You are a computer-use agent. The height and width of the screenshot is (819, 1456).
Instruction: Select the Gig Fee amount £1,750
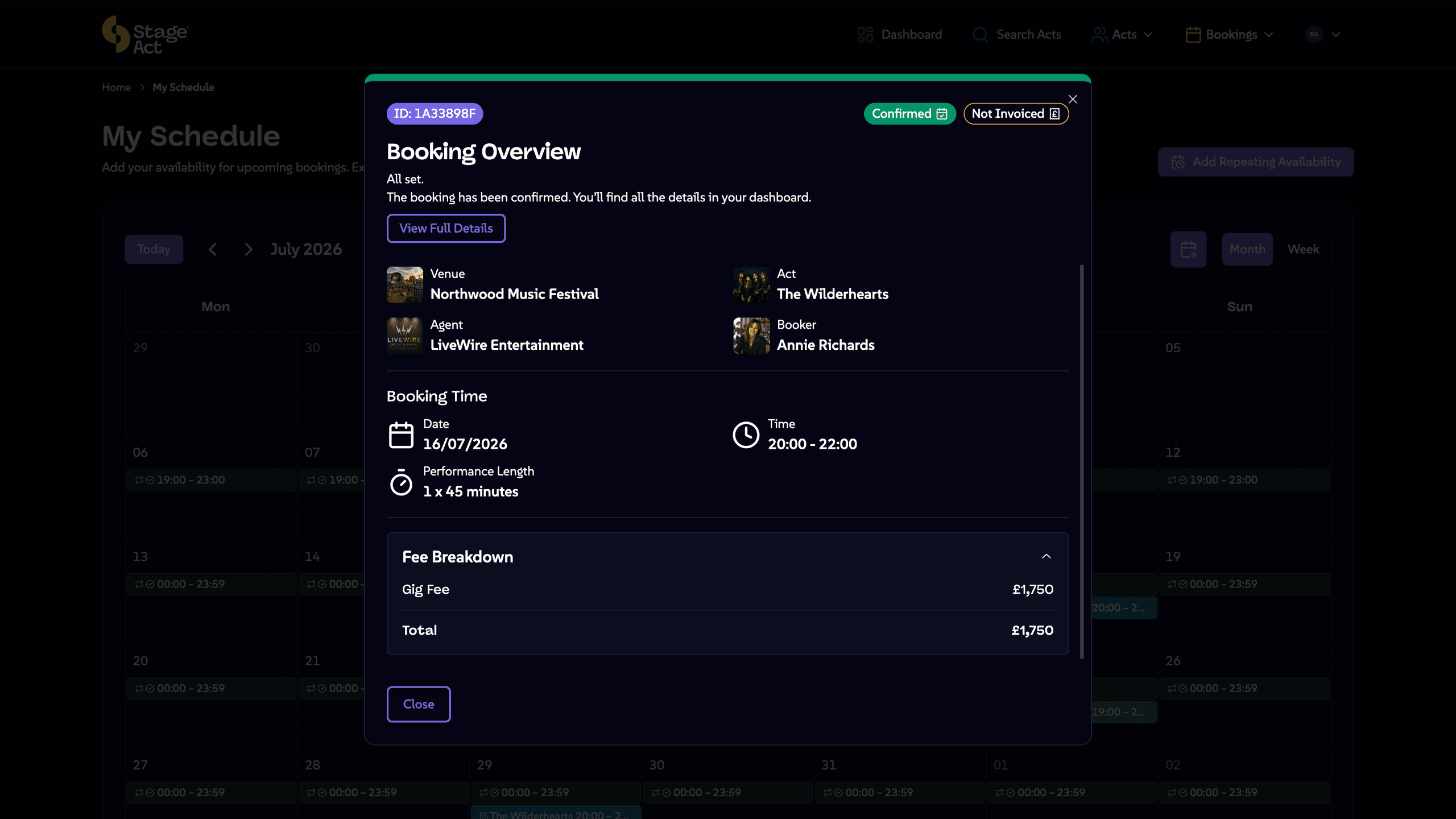1033,590
